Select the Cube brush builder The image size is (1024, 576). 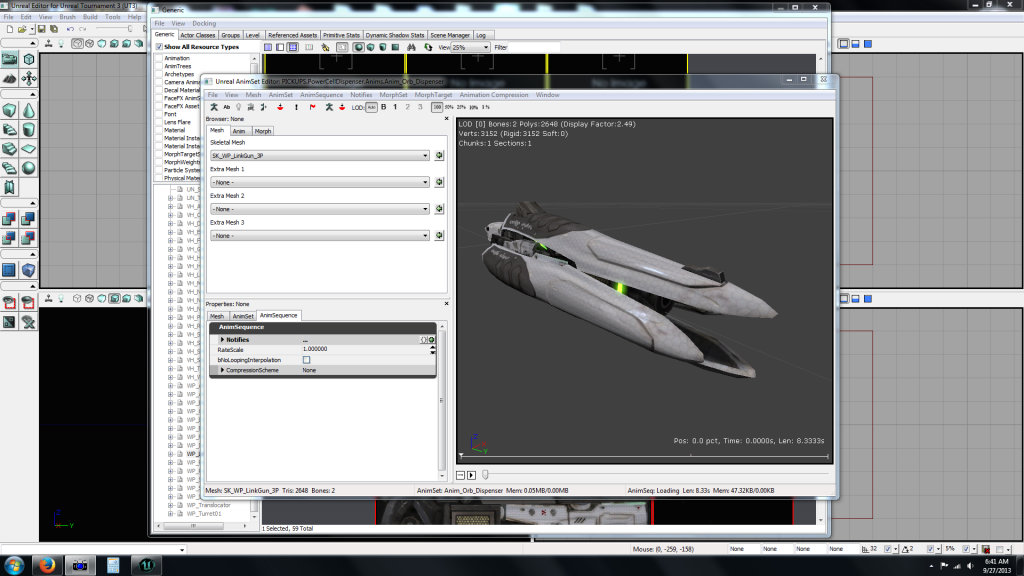(x=10, y=110)
